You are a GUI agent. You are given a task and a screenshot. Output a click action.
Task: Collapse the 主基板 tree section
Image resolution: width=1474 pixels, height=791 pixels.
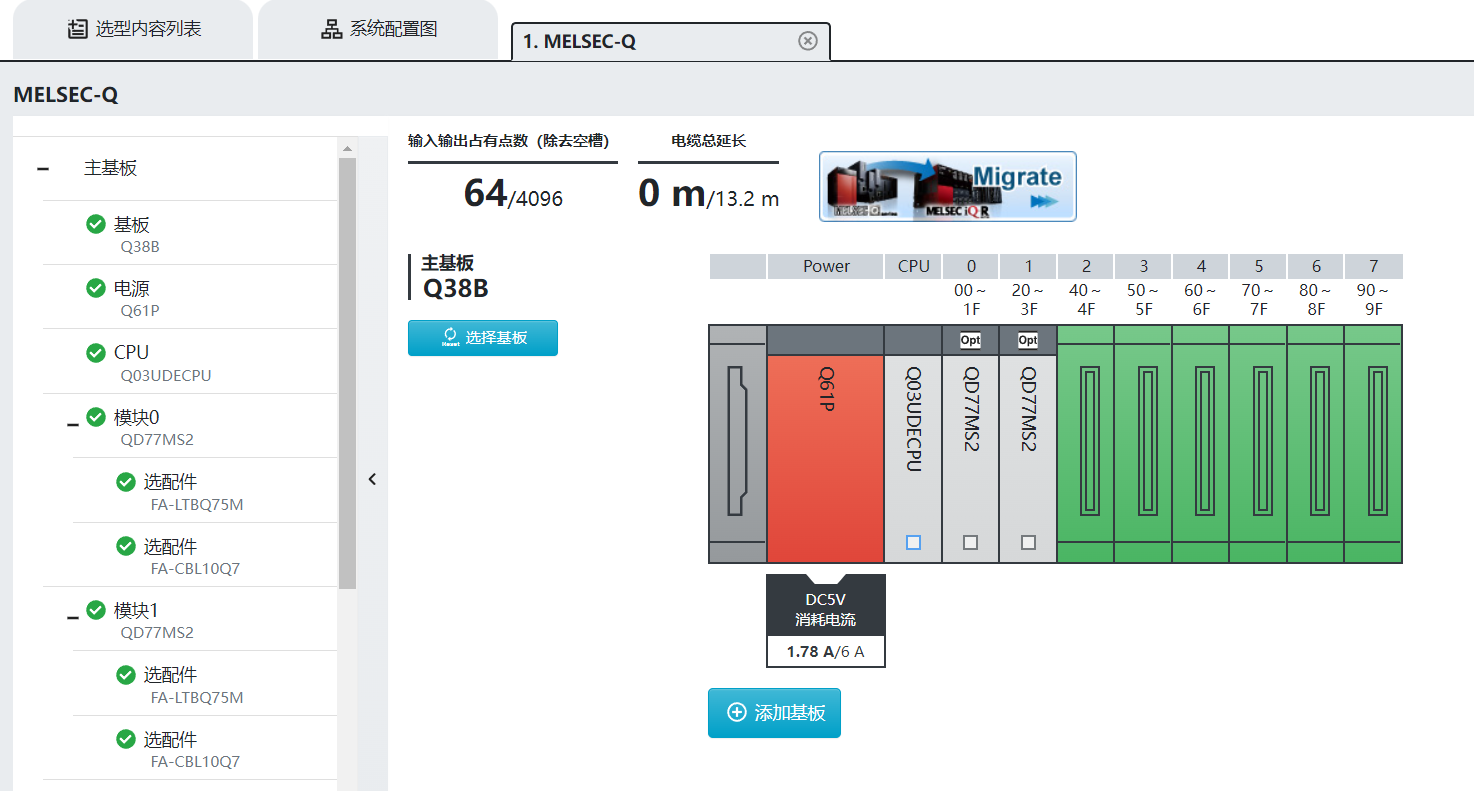coord(43,169)
